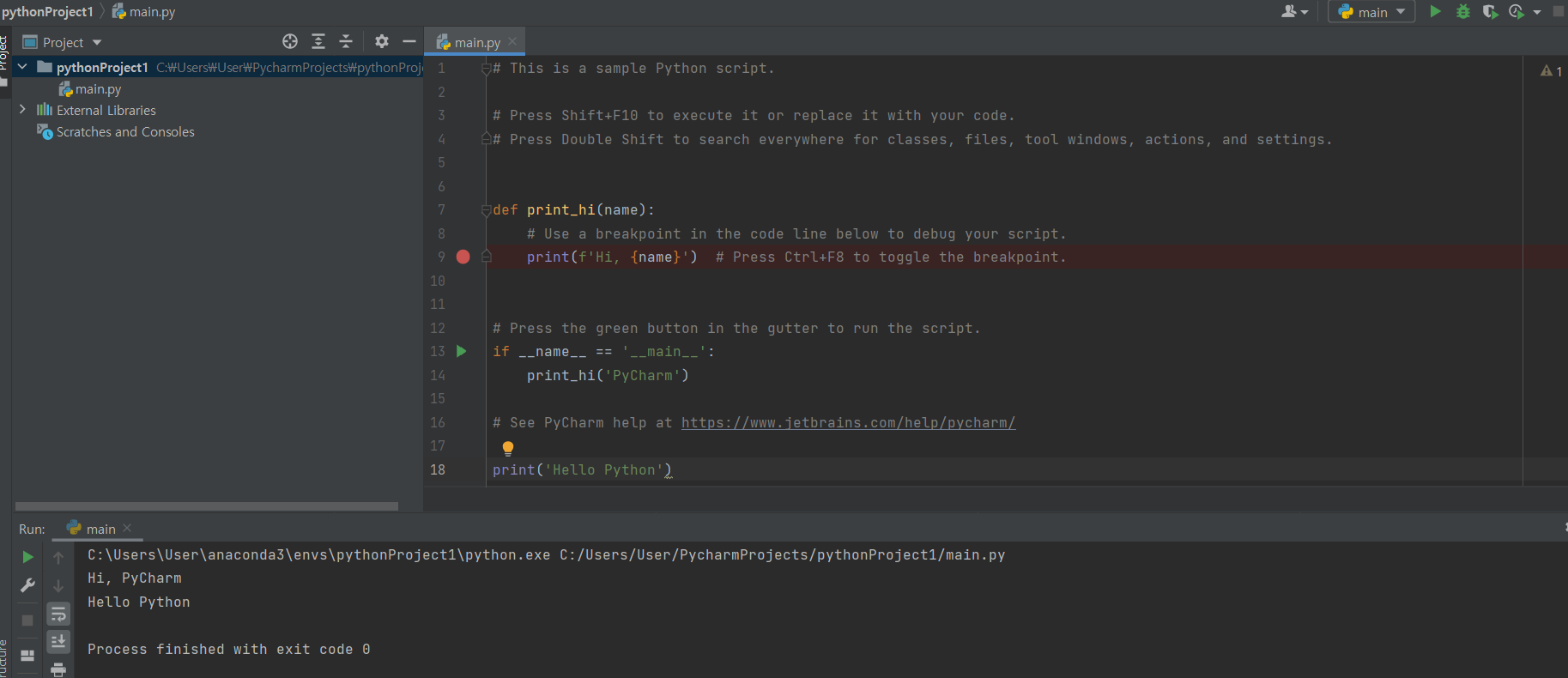Image resolution: width=1568 pixels, height=678 pixels.
Task: Run main with coverage shield icon
Action: (x=1490, y=11)
